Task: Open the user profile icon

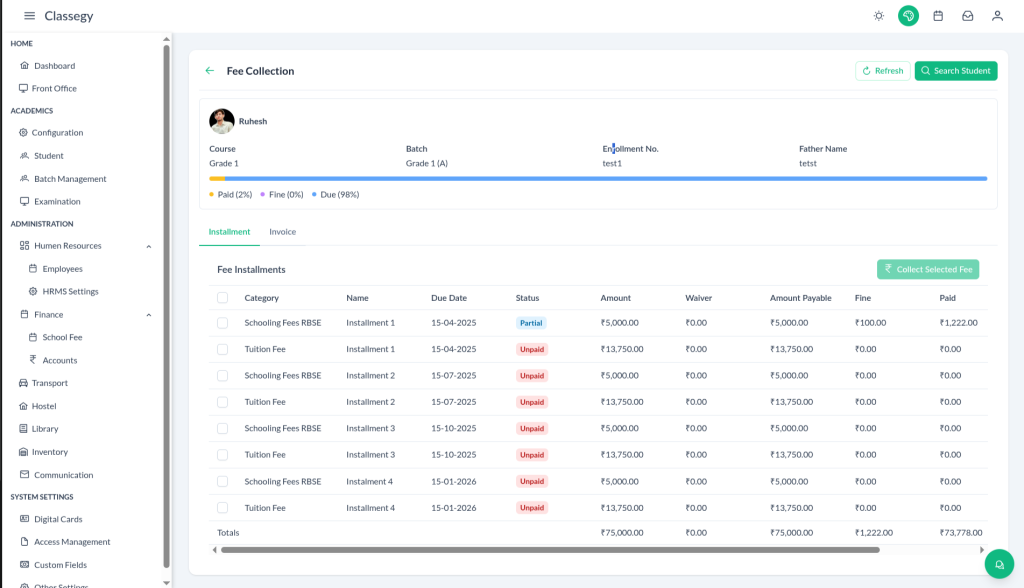Action: 997,16
